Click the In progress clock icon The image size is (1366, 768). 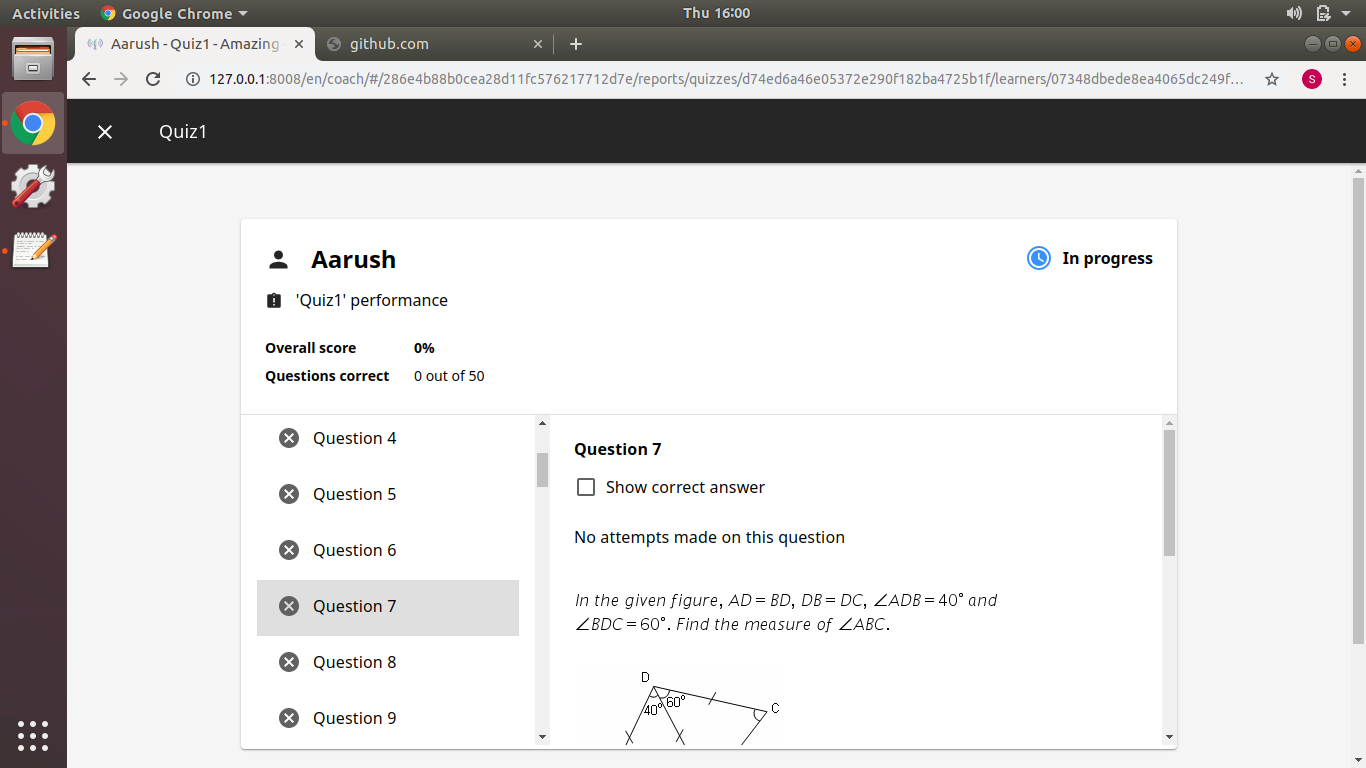coord(1039,258)
